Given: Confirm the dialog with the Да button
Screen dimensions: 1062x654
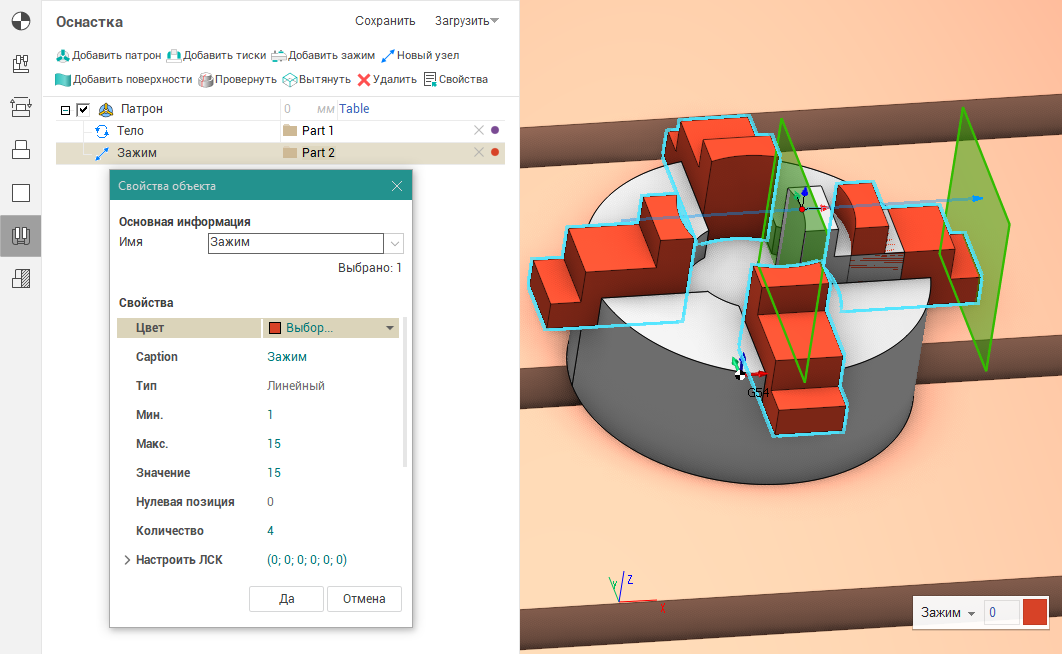Looking at the screenshot, I should pos(287,599).
